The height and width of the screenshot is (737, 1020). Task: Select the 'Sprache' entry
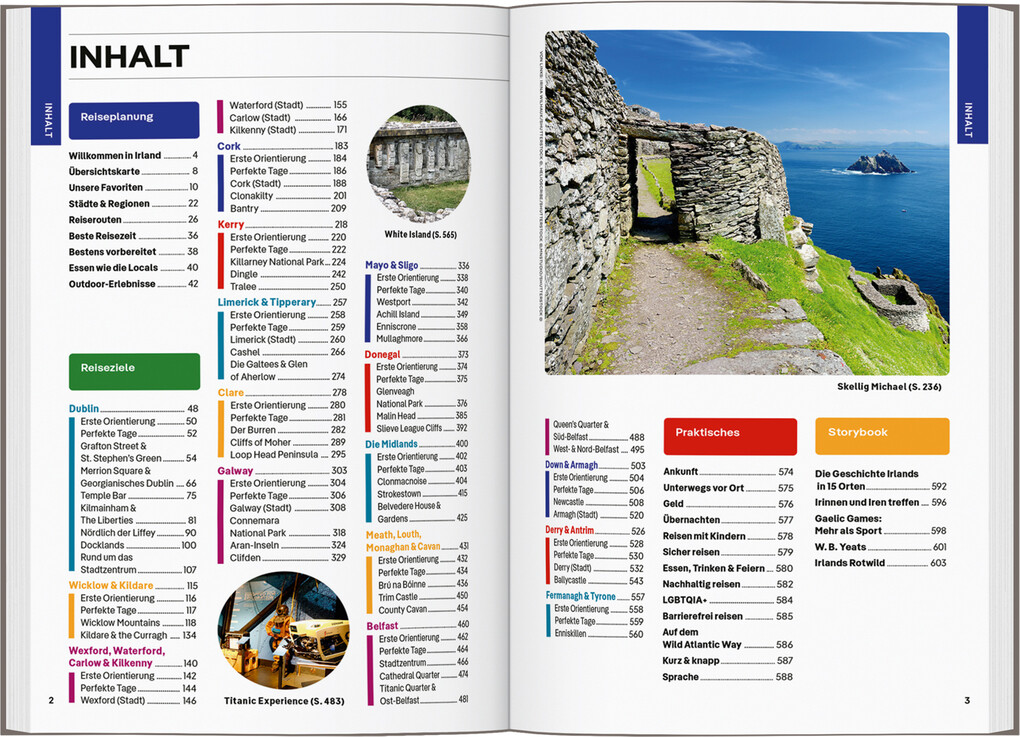point(728,677)
